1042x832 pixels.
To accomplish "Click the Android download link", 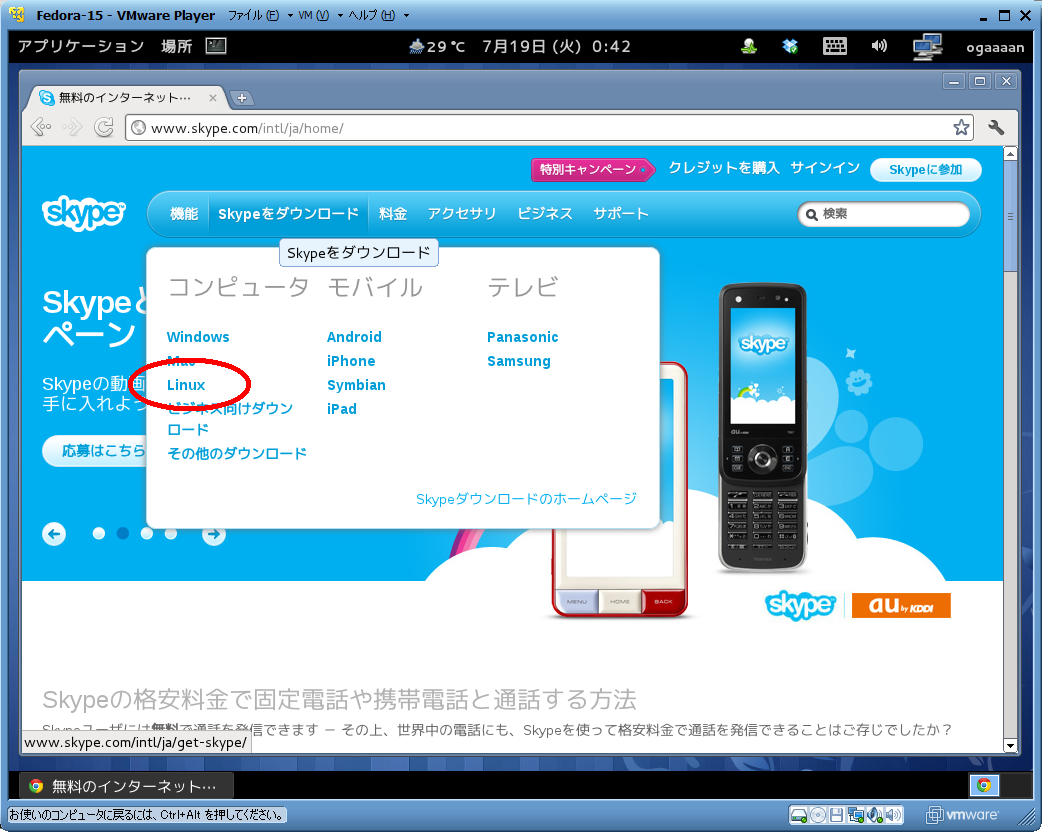I will coord(354,337).
